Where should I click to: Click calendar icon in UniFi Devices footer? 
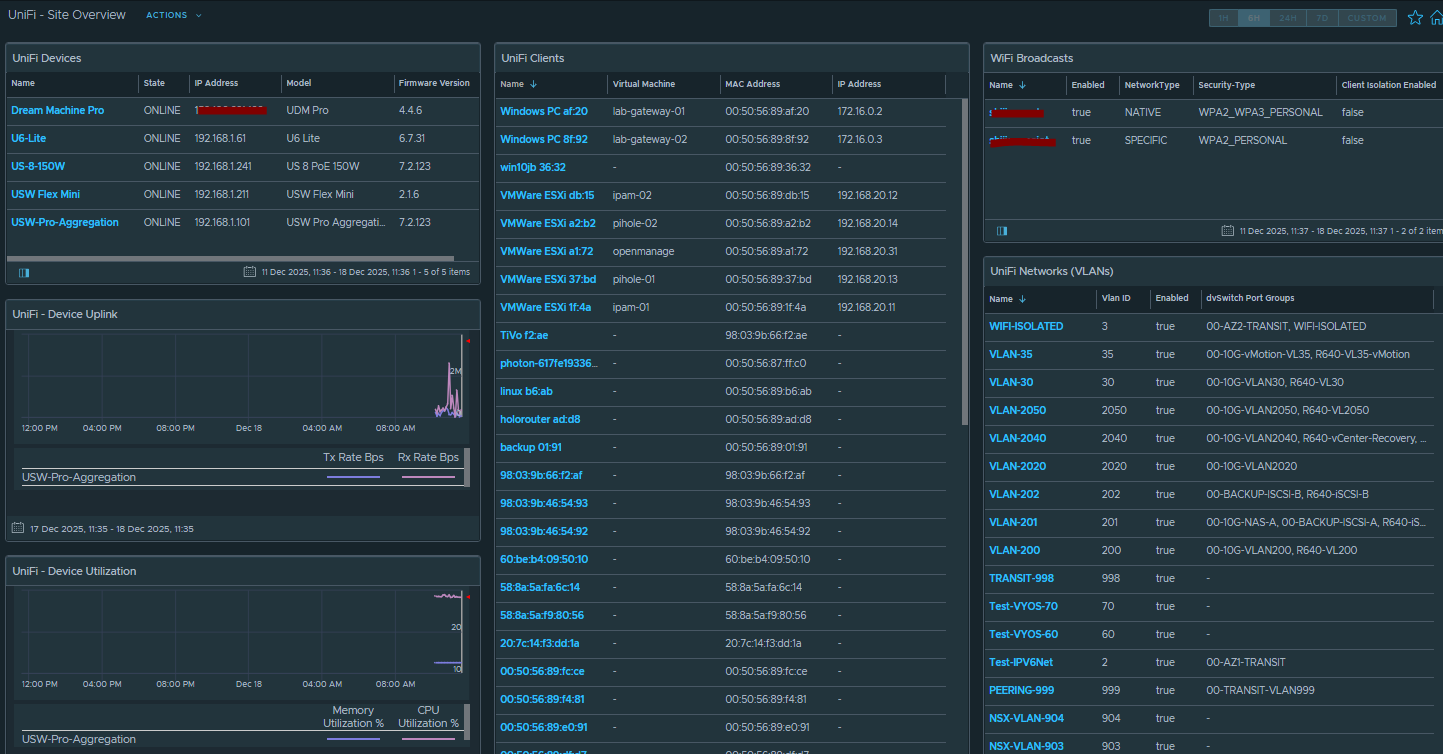250,272
